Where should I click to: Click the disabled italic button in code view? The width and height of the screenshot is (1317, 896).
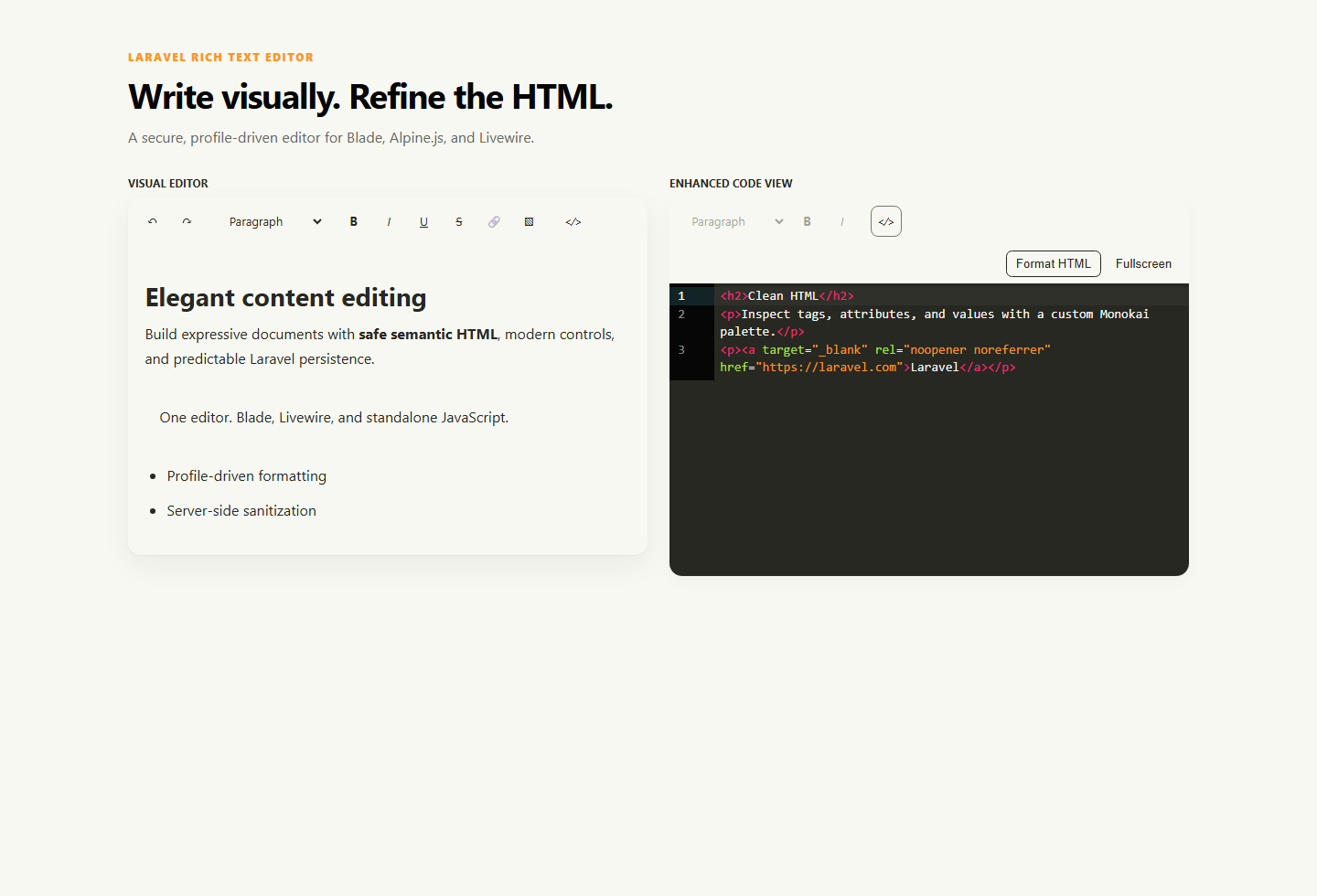click(x=842, y=221)
